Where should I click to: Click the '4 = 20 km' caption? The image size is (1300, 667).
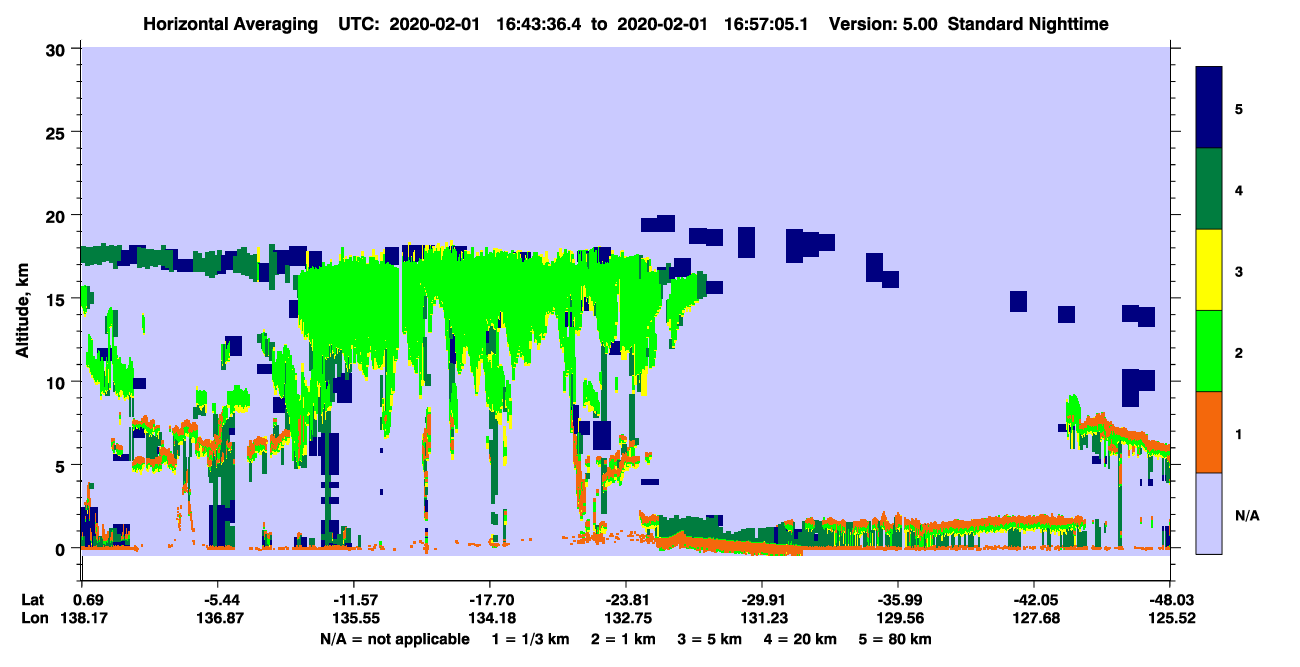coord(800,639)
